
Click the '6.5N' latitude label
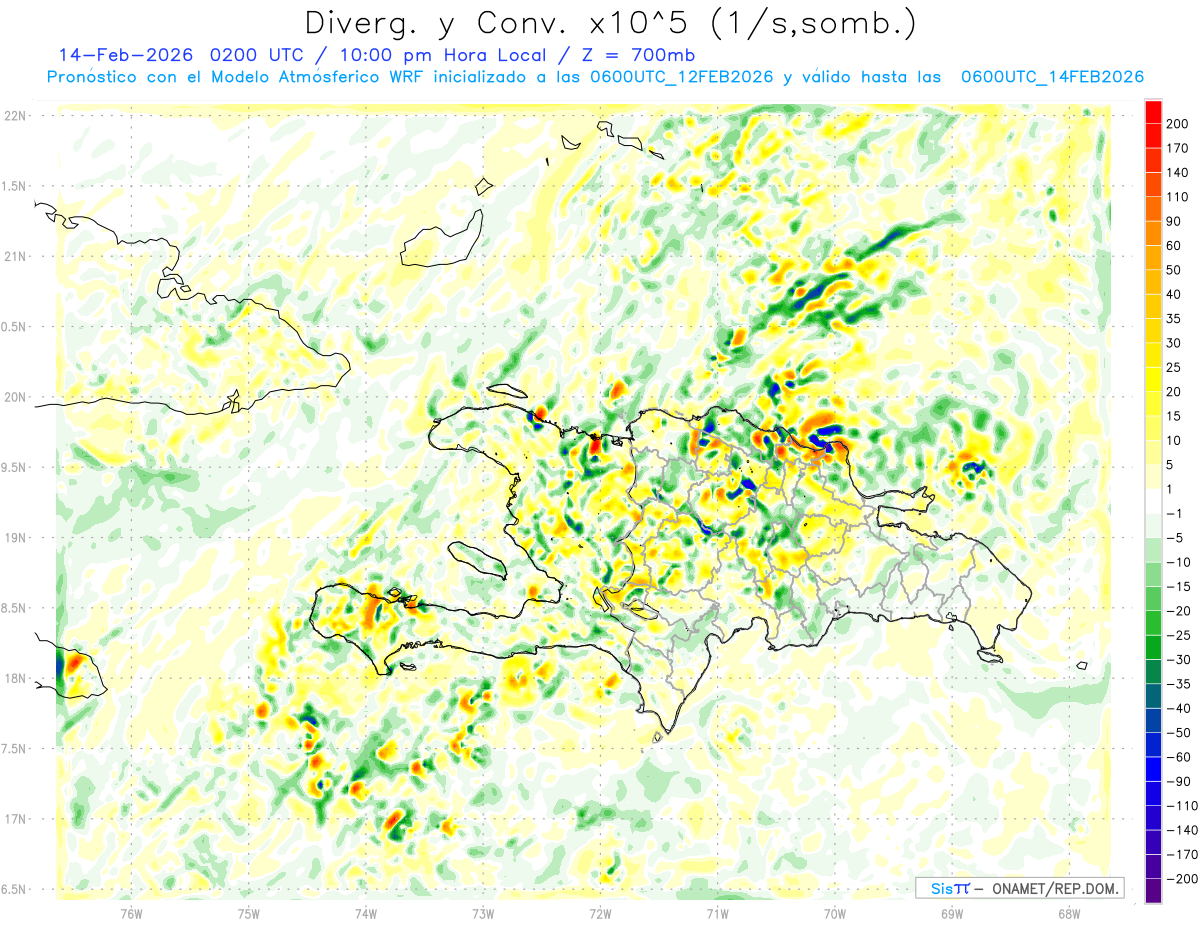pos(15,889)
